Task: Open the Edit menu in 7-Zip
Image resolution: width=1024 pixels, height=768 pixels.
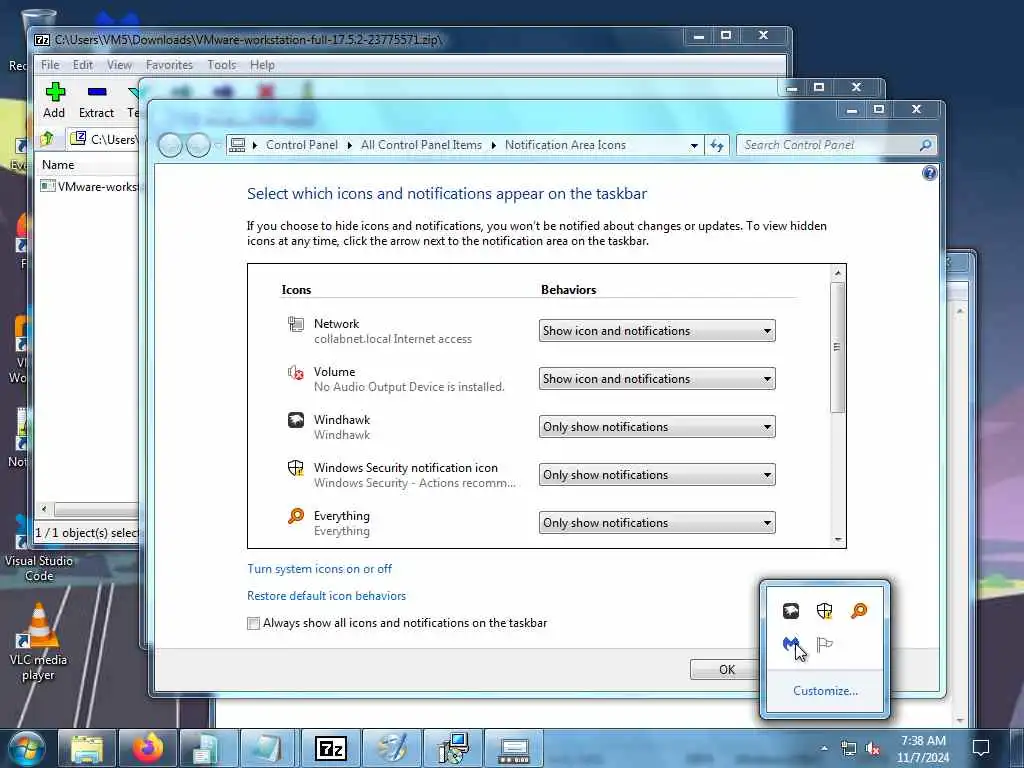Action: 82,65
